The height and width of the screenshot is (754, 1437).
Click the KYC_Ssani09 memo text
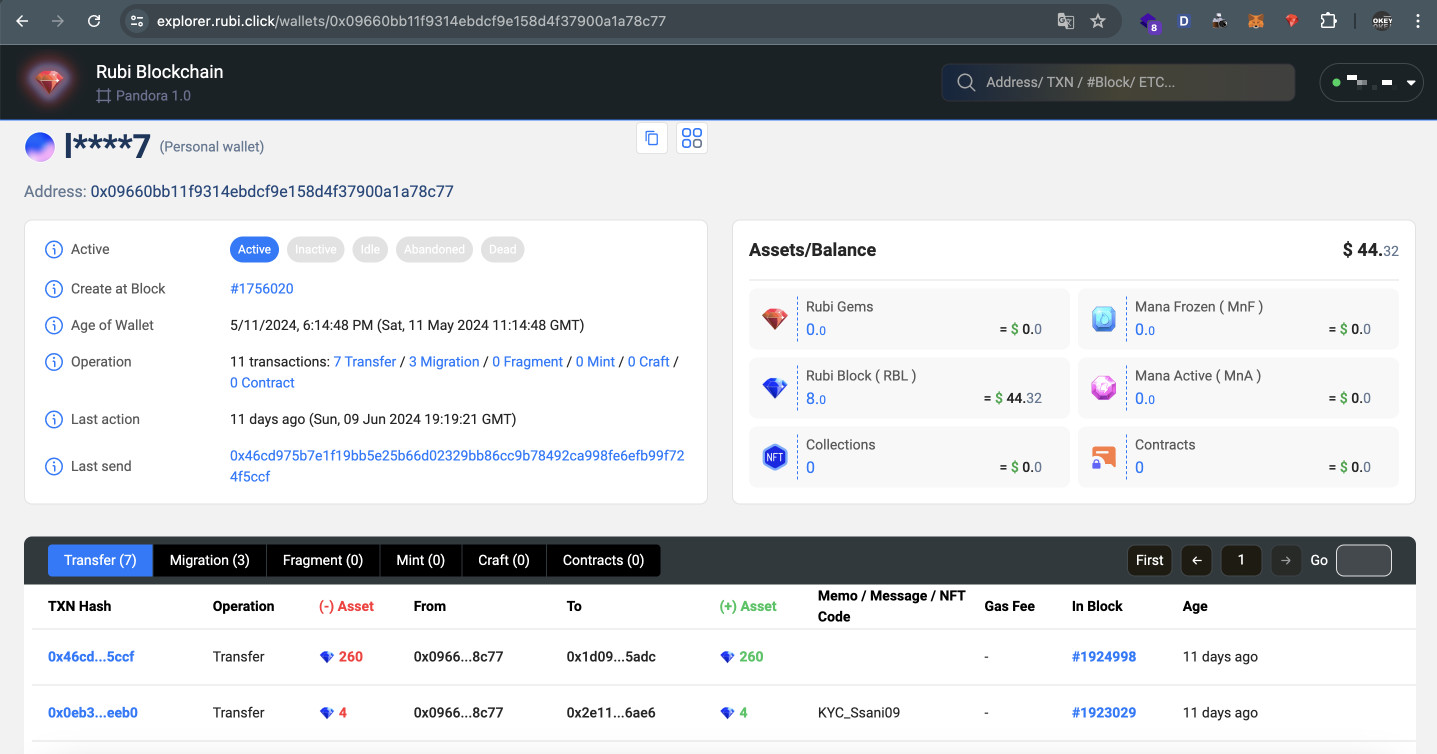pos(859,713)
